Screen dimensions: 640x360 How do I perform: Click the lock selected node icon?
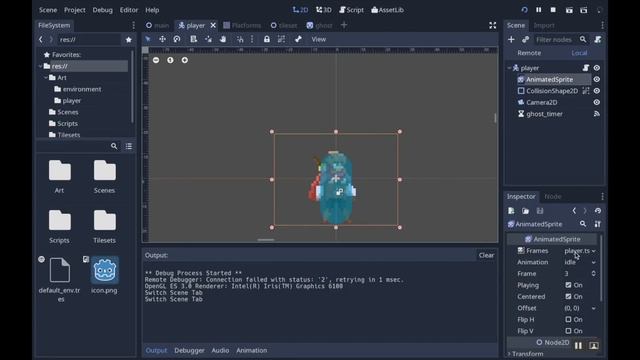(267, 39)
